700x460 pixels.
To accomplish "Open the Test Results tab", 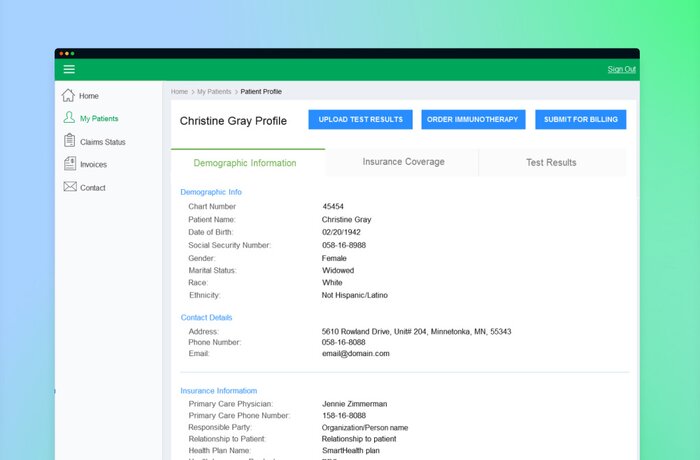I will pos(551,163).
